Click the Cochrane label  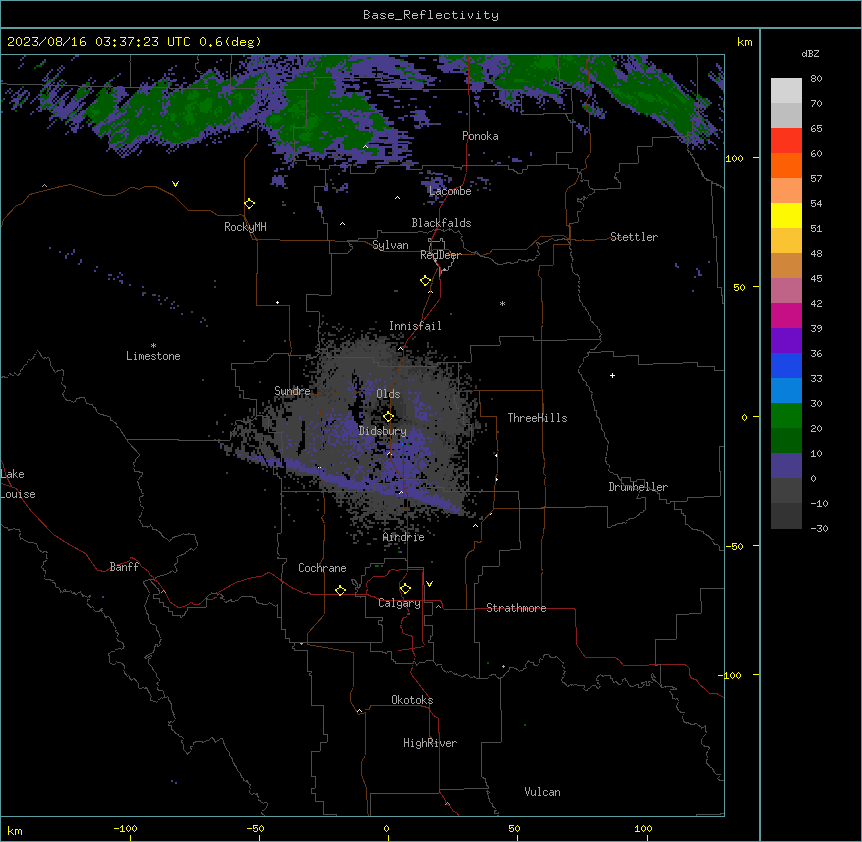pos(322,568)
